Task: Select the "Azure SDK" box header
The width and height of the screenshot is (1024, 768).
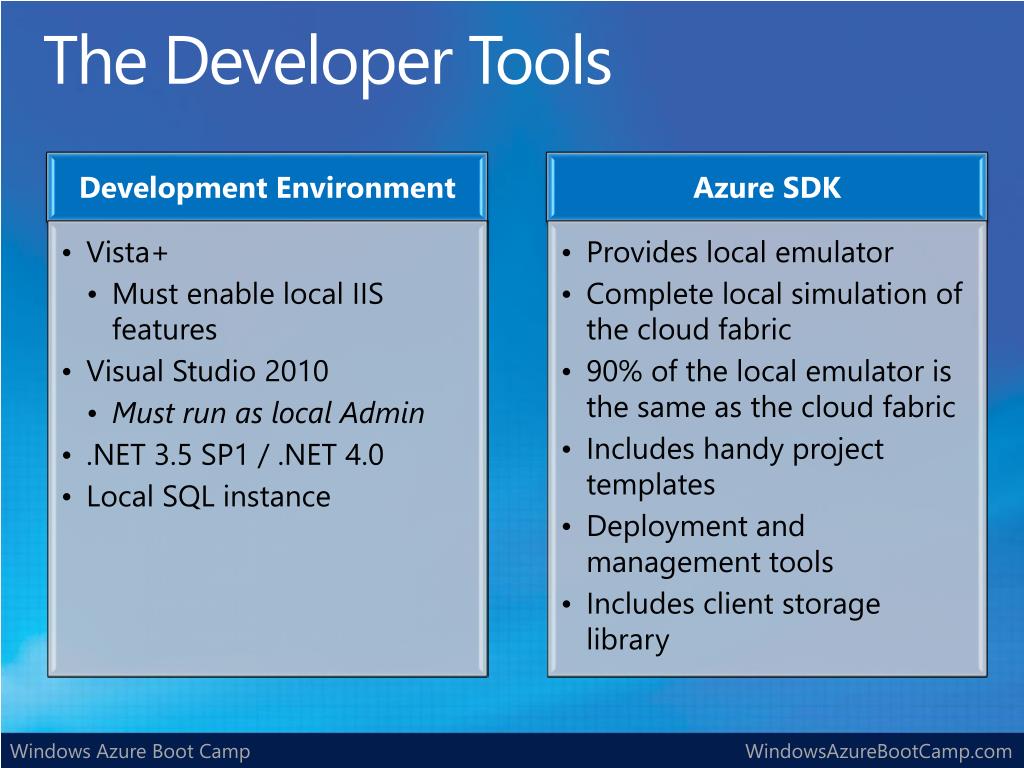Action: (x=767, y=187)
